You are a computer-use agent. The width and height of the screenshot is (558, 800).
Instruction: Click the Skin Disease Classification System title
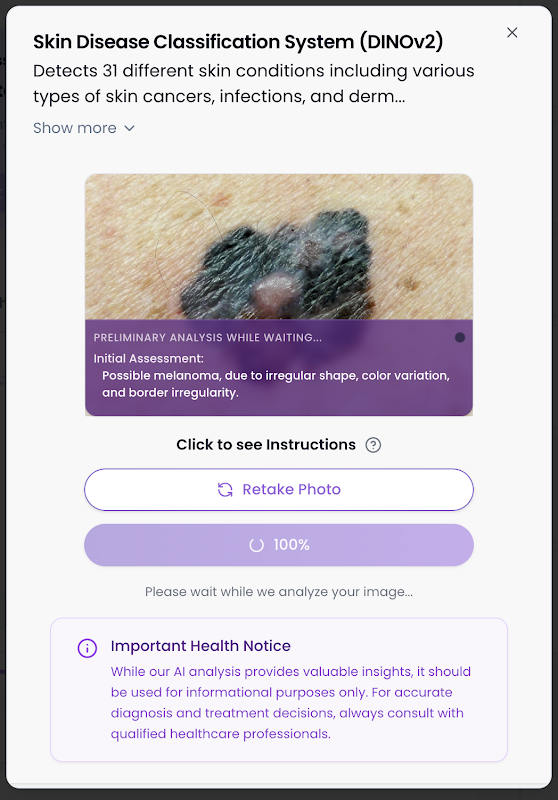pyautogui.click(x=238, y=42)
